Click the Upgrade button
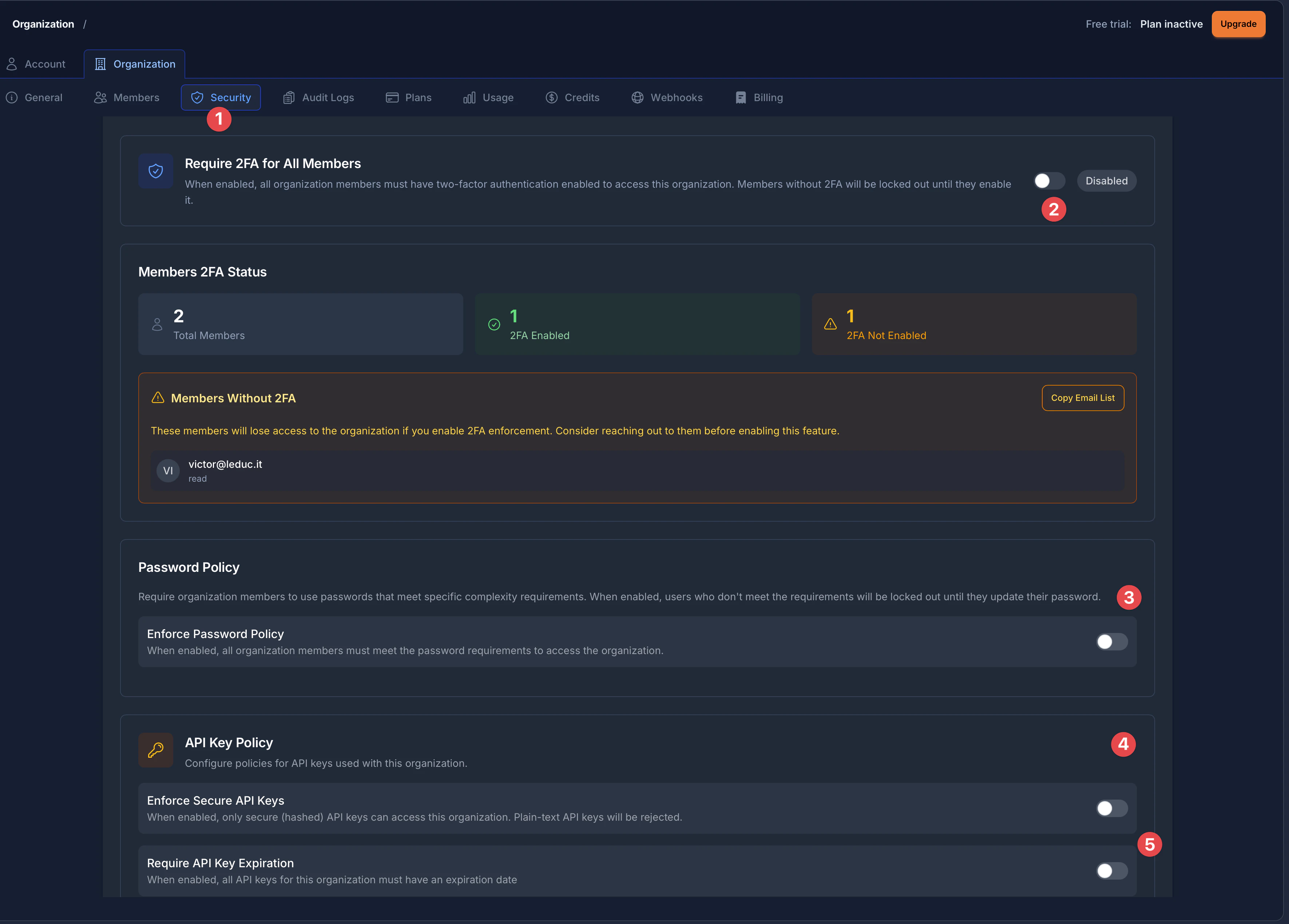Viewport: 1289px width, 924px height. [x=1238, y=24]
